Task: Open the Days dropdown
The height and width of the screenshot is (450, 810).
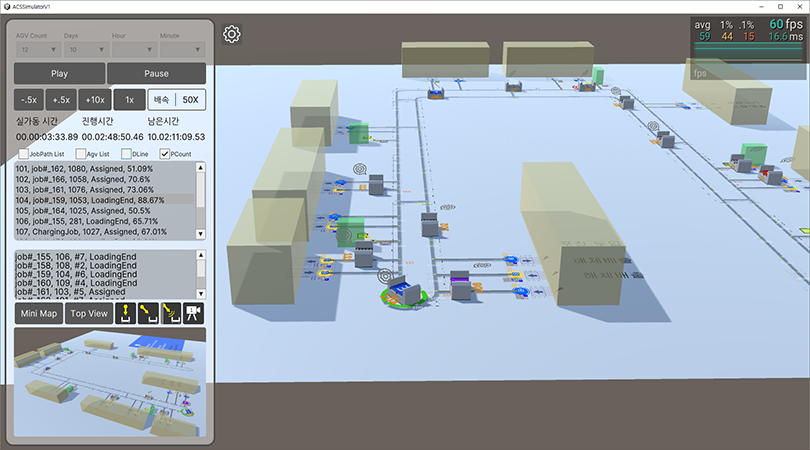Action: click(x=85, y=48)
